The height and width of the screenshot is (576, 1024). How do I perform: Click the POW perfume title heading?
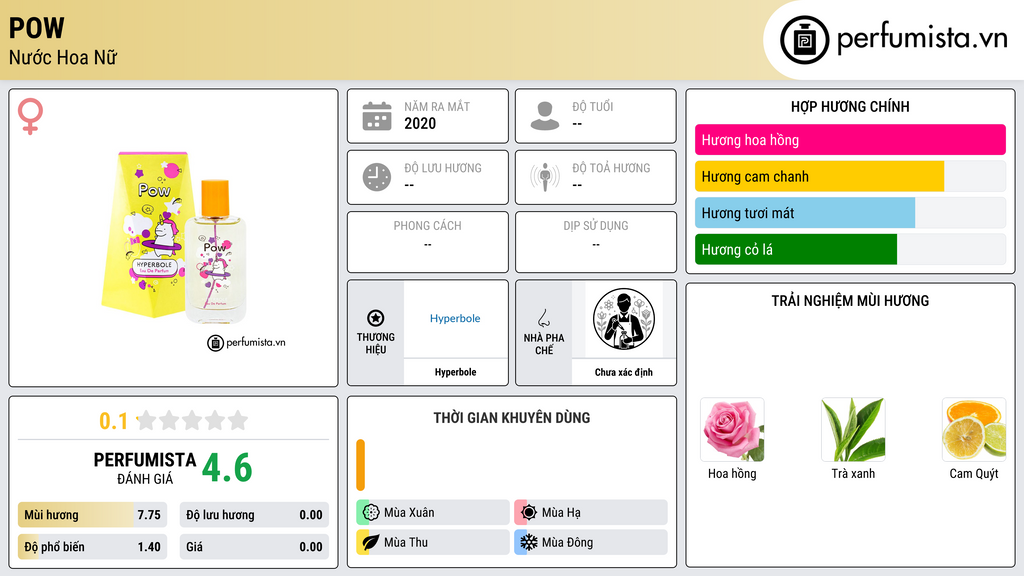tap(37, 28)
